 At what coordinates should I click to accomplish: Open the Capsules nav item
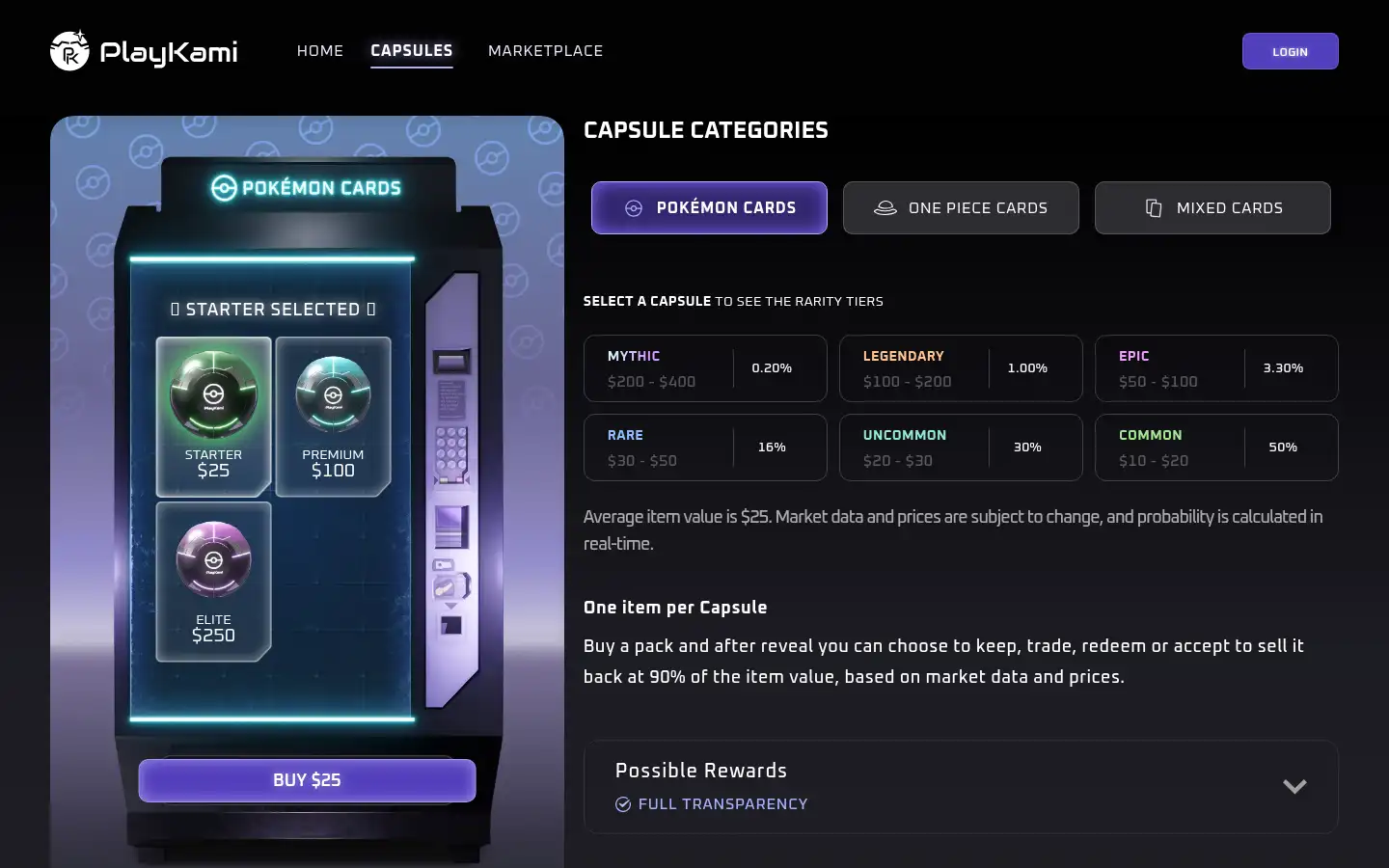pyautogui.click(x=412, y=51)
